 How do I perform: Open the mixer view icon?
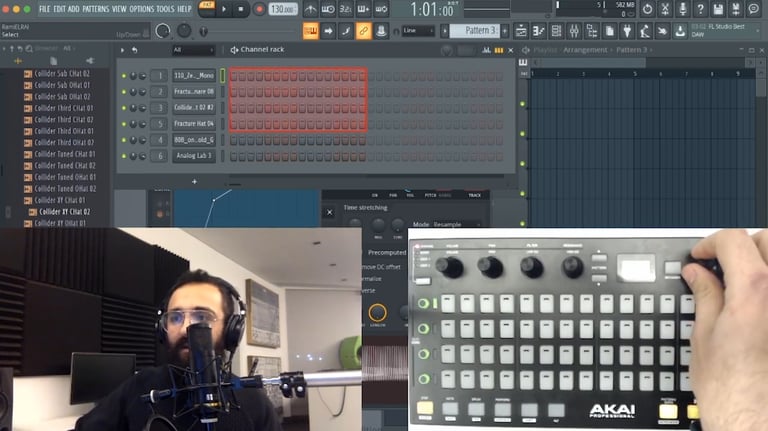tap(574, 31)
